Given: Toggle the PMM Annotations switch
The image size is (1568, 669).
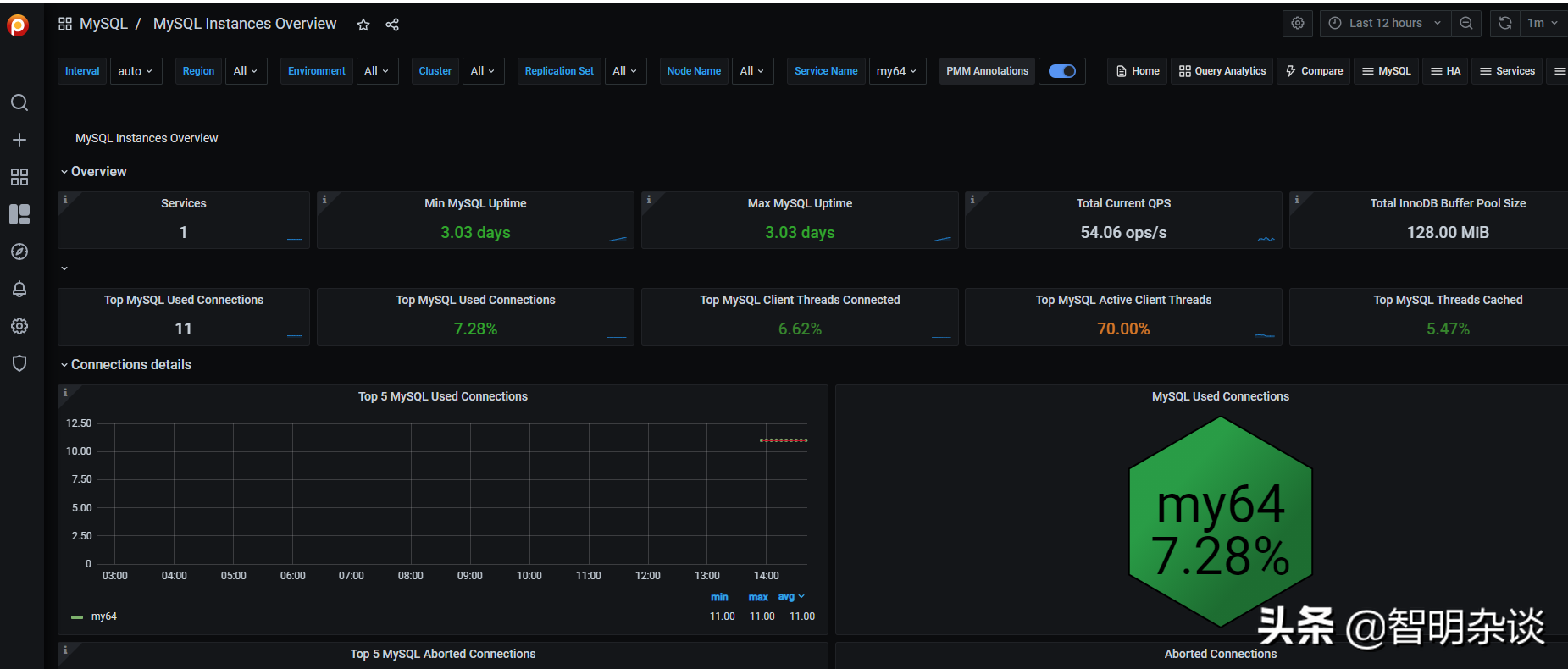Looking at the screenshot, I should pyautogui.click(x=1062, y=71).
